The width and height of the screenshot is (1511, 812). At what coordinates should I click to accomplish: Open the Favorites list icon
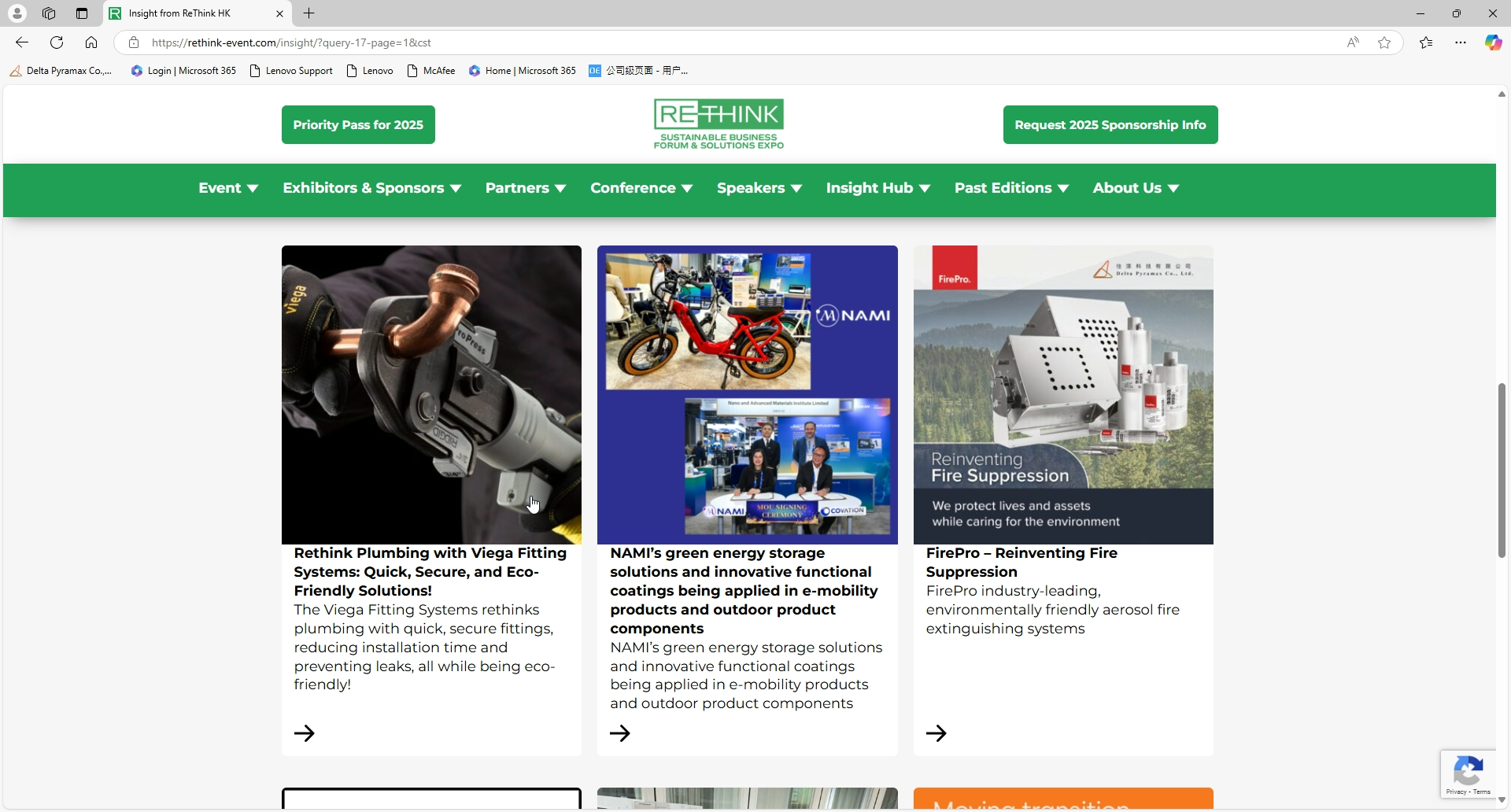click(x=1426, y=42)
